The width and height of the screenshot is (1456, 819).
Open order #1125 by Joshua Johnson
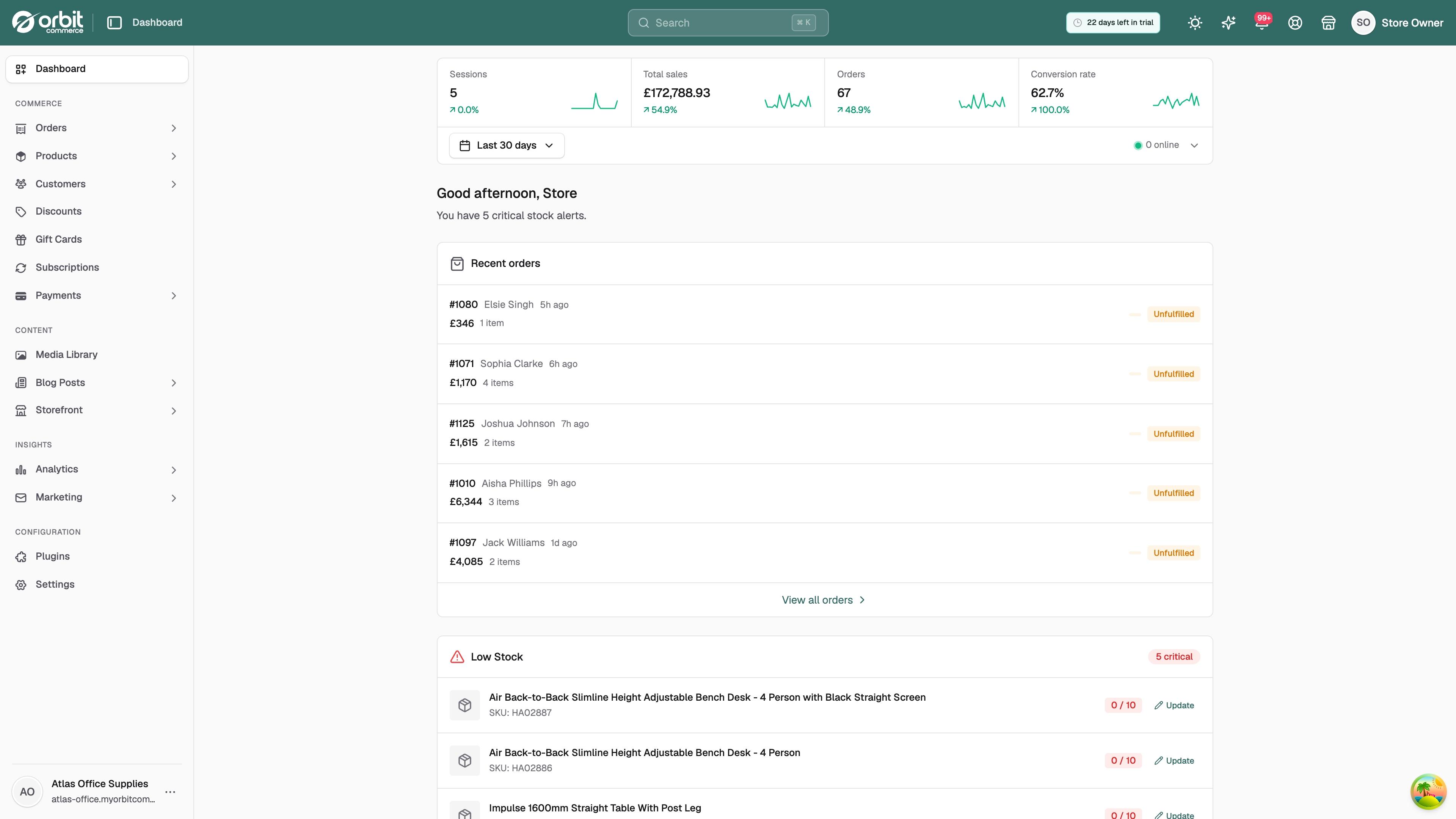coord(825,433)
